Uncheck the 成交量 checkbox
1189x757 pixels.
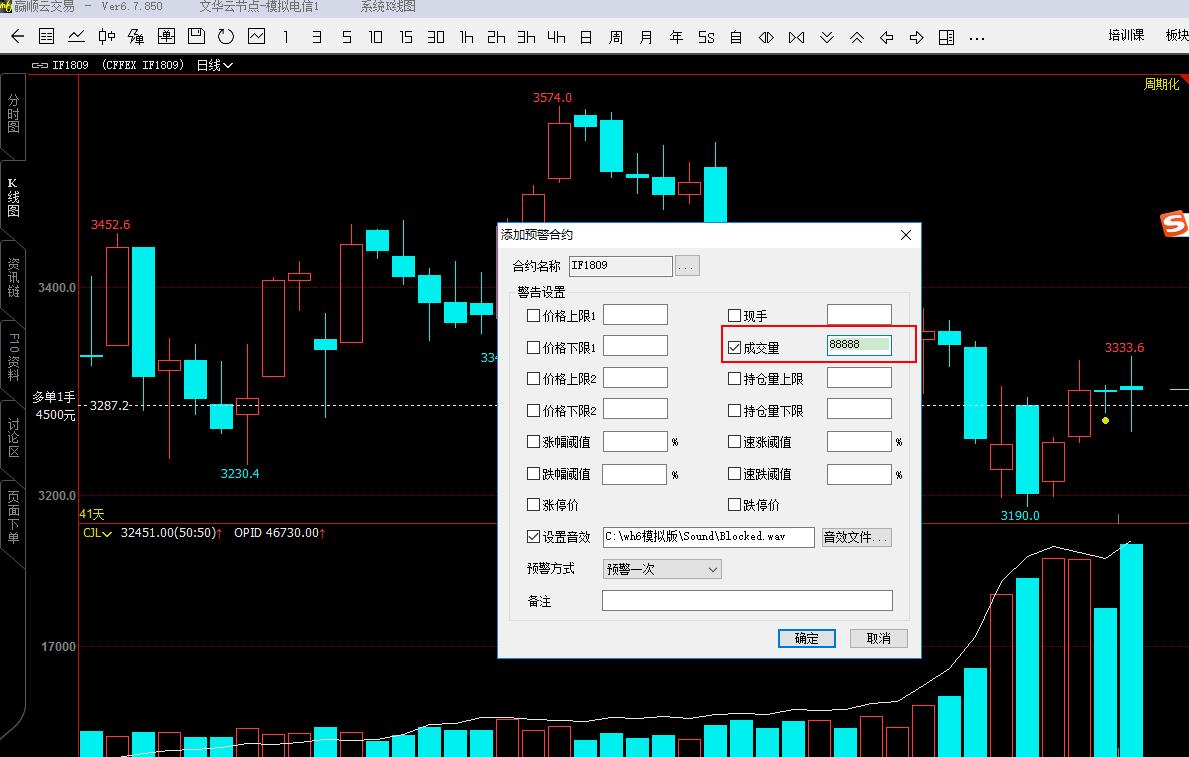coord(735,348)
